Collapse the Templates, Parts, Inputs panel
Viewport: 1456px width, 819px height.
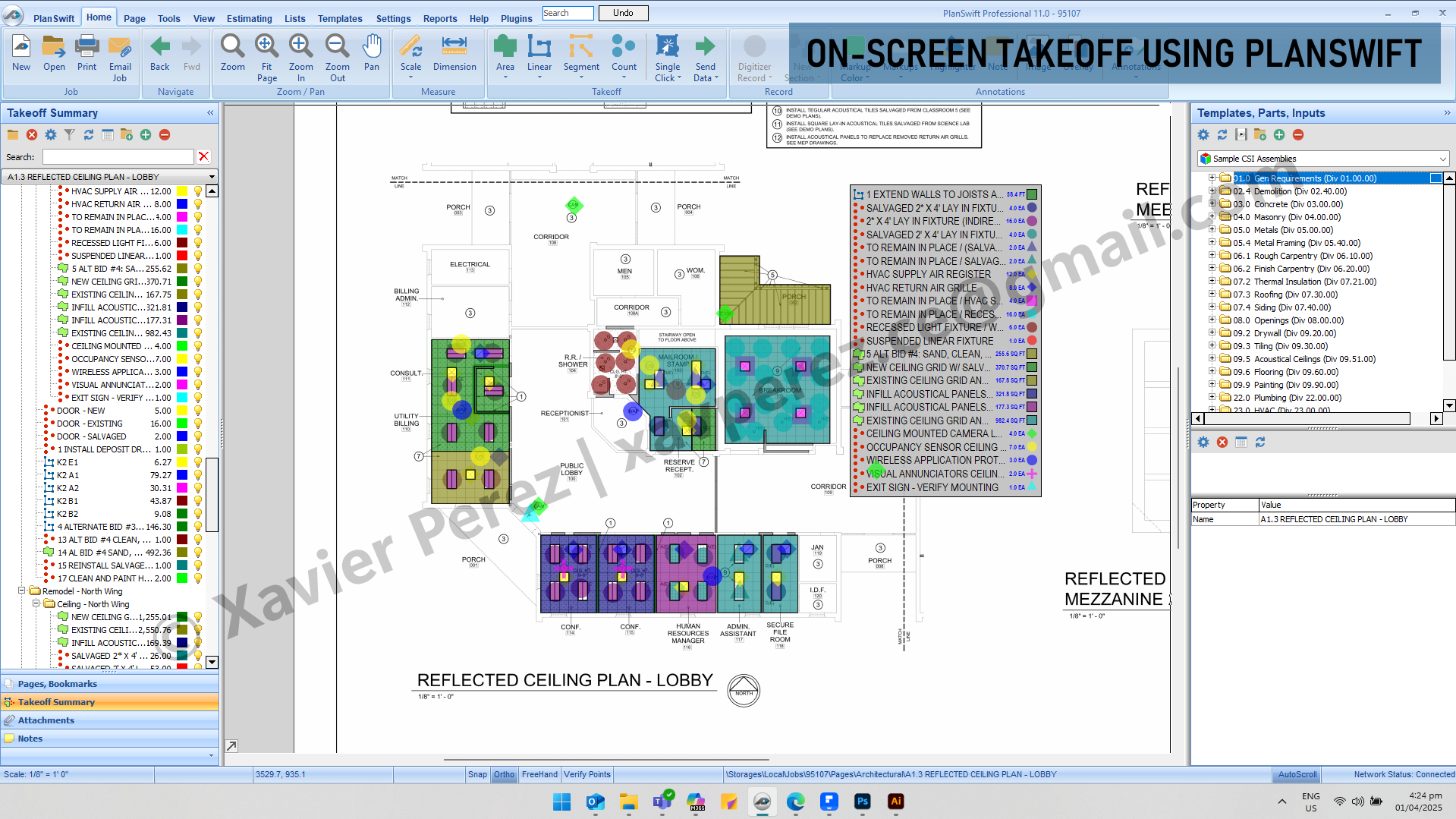[1447, 113]
